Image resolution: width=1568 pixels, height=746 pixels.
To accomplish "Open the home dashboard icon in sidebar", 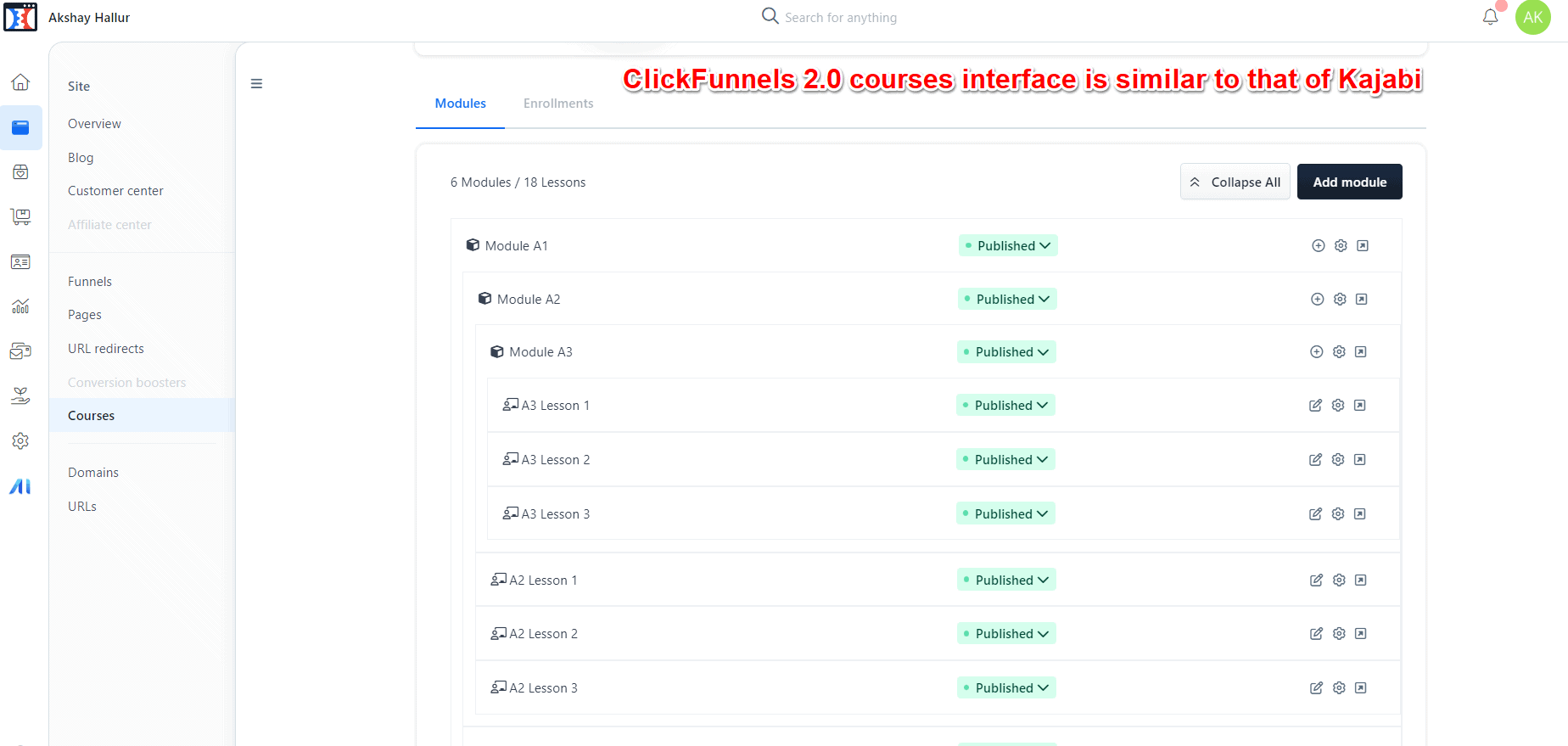I will tap(21, 82).
